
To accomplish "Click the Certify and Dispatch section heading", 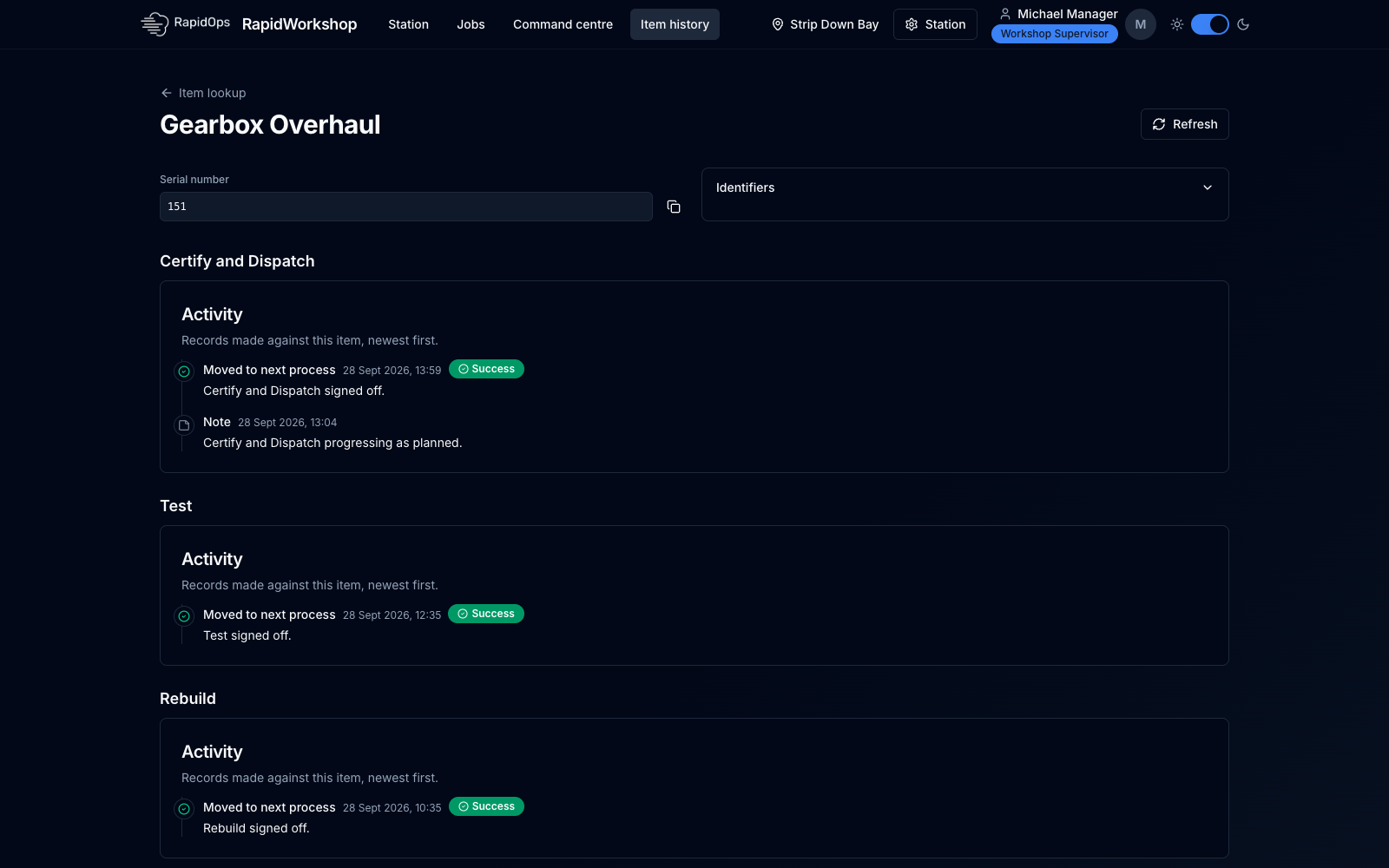I will pyautogui.click(x=237, y=261).
